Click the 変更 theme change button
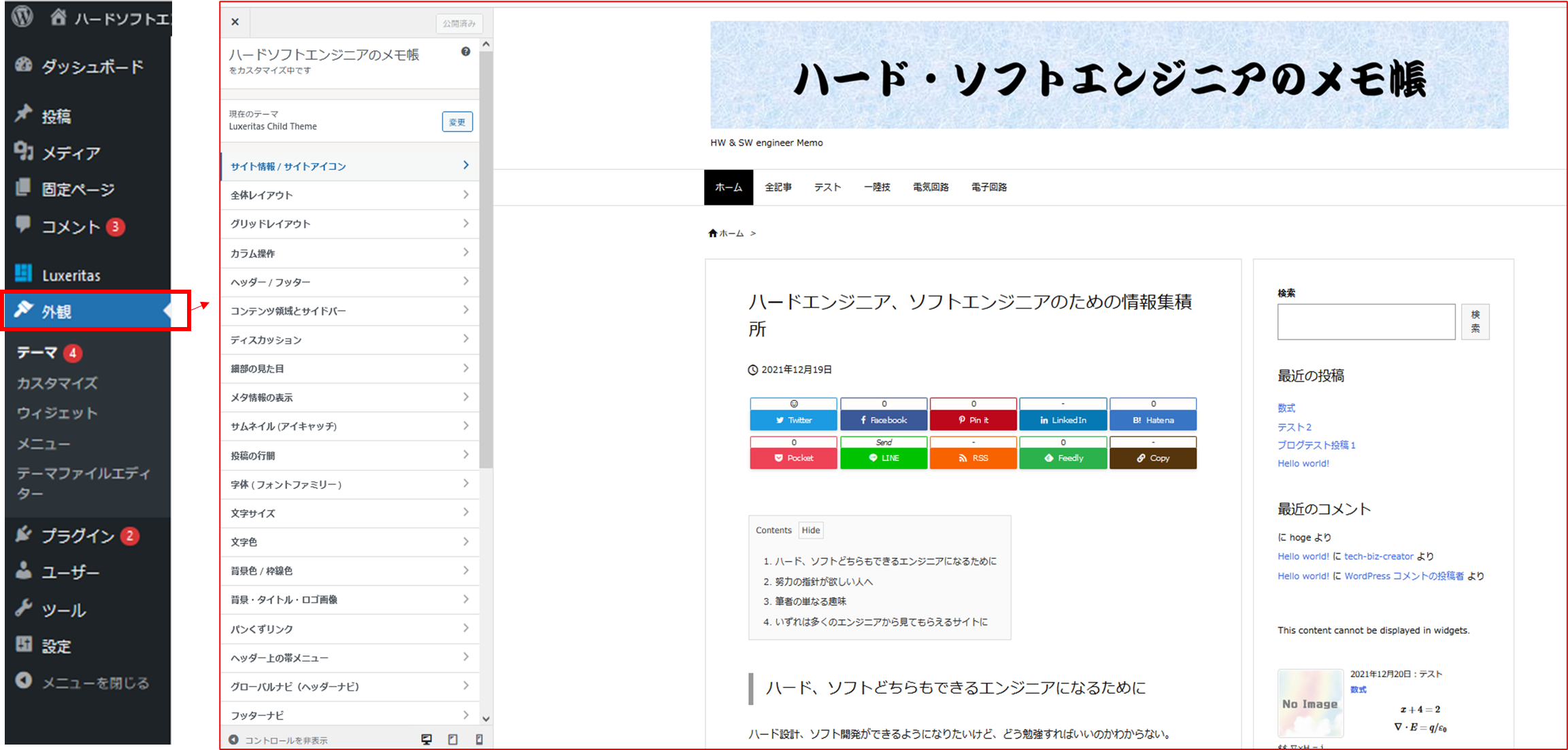This screenshot has height=750, width=1568. click(457, 122)
